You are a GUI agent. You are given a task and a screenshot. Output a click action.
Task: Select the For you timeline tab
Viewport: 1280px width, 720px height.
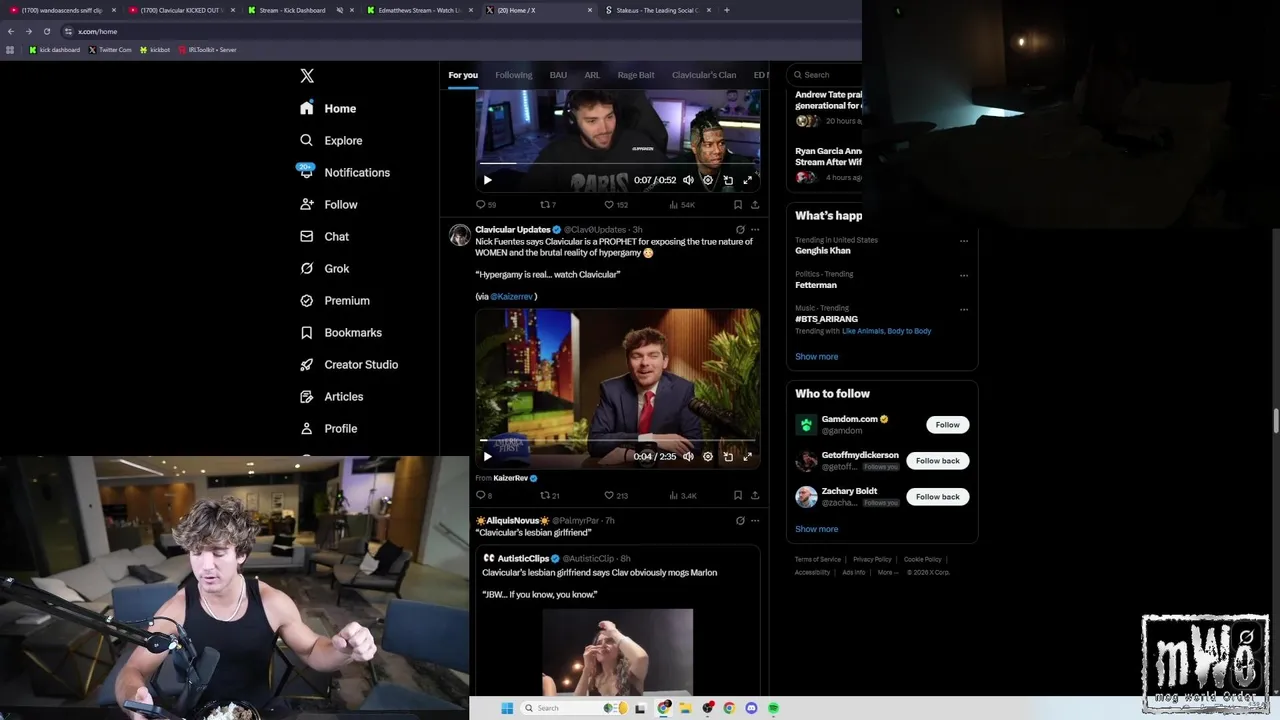point(463,75)
